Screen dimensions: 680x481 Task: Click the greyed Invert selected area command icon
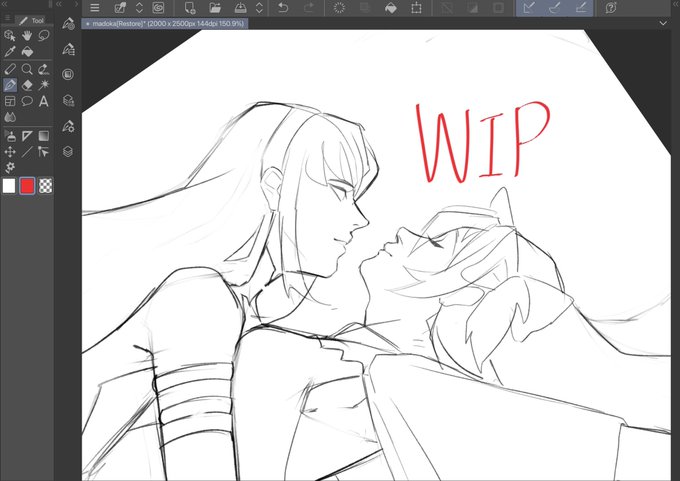point(473,8)
